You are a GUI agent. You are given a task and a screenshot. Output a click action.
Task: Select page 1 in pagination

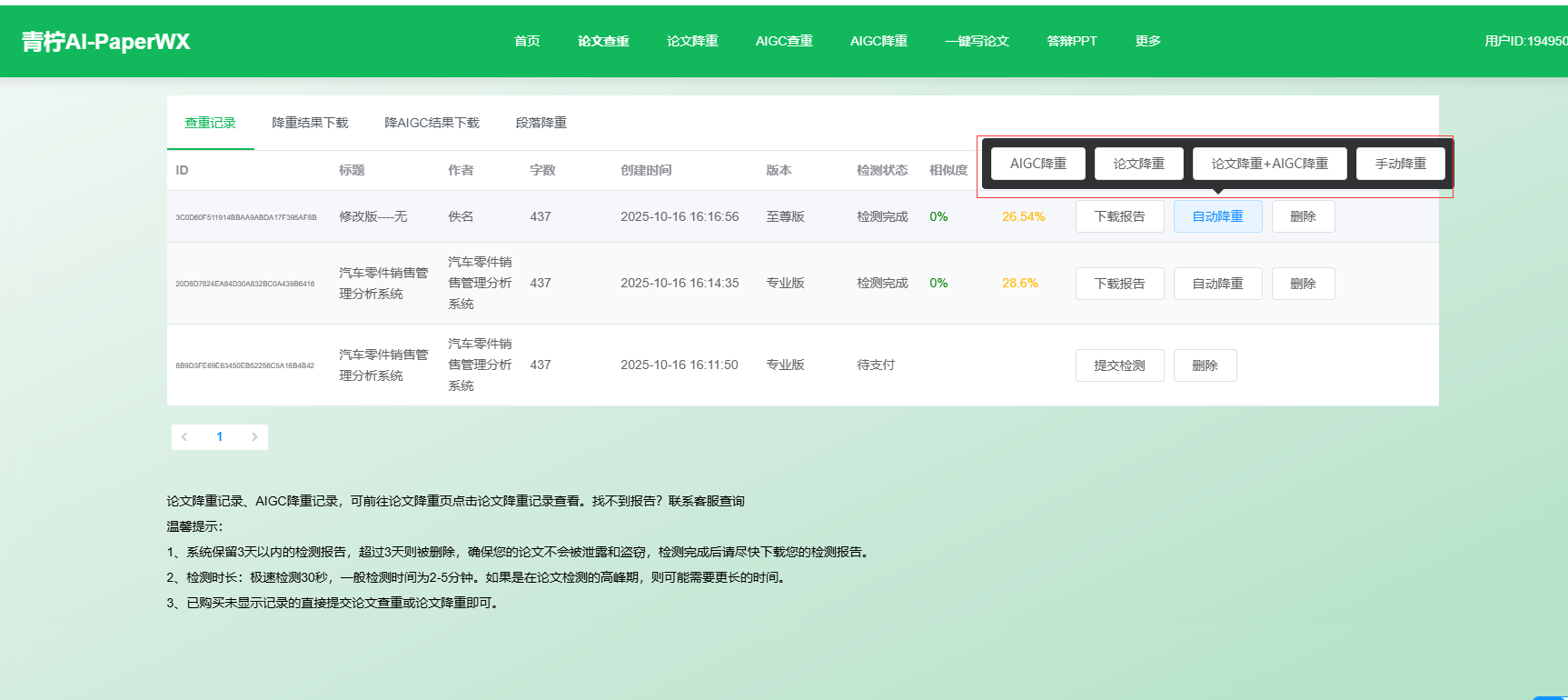pos(219,437)
